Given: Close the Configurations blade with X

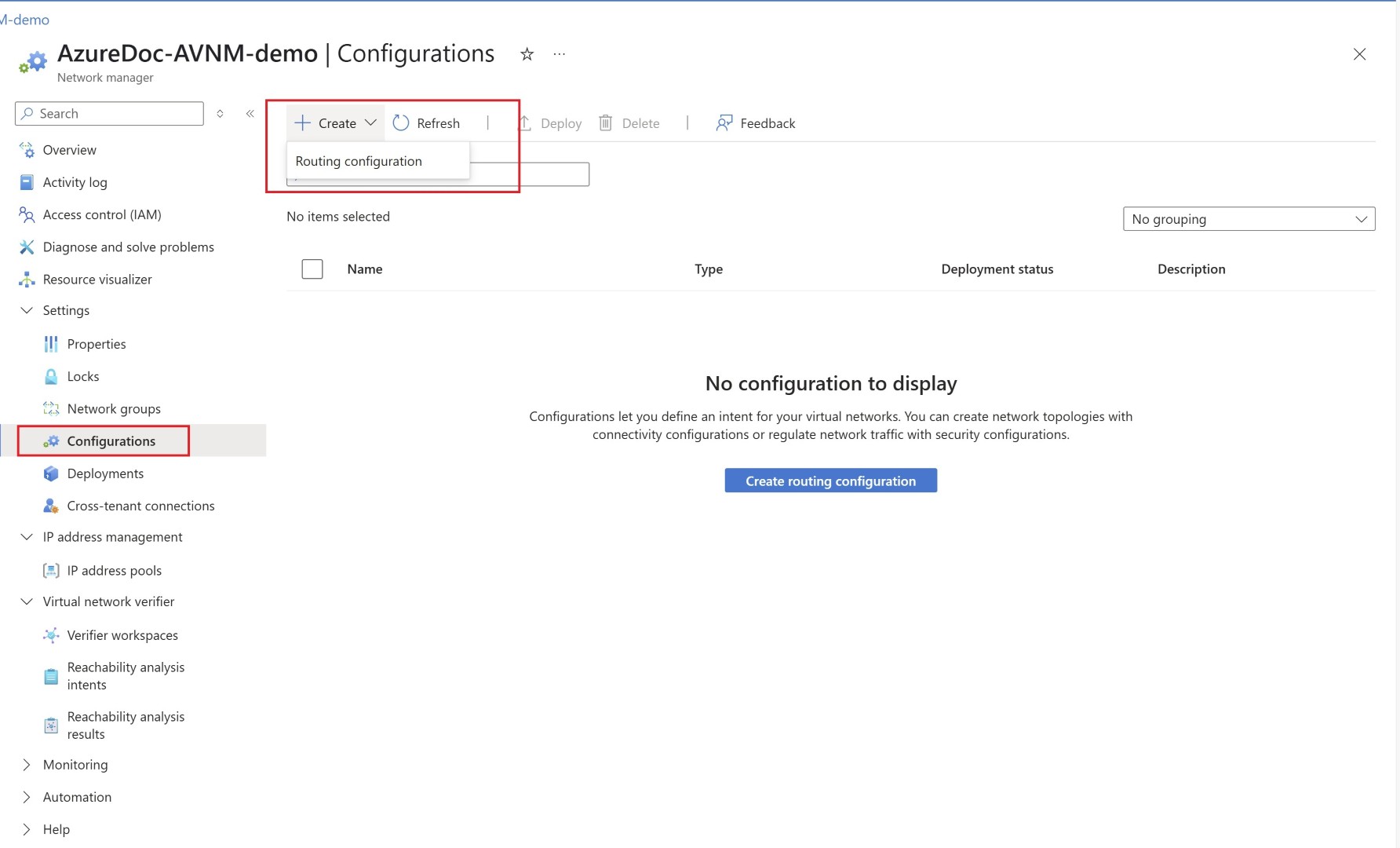Looking at the screenshot, I should pyautogui.click(x=1359, y=54).
